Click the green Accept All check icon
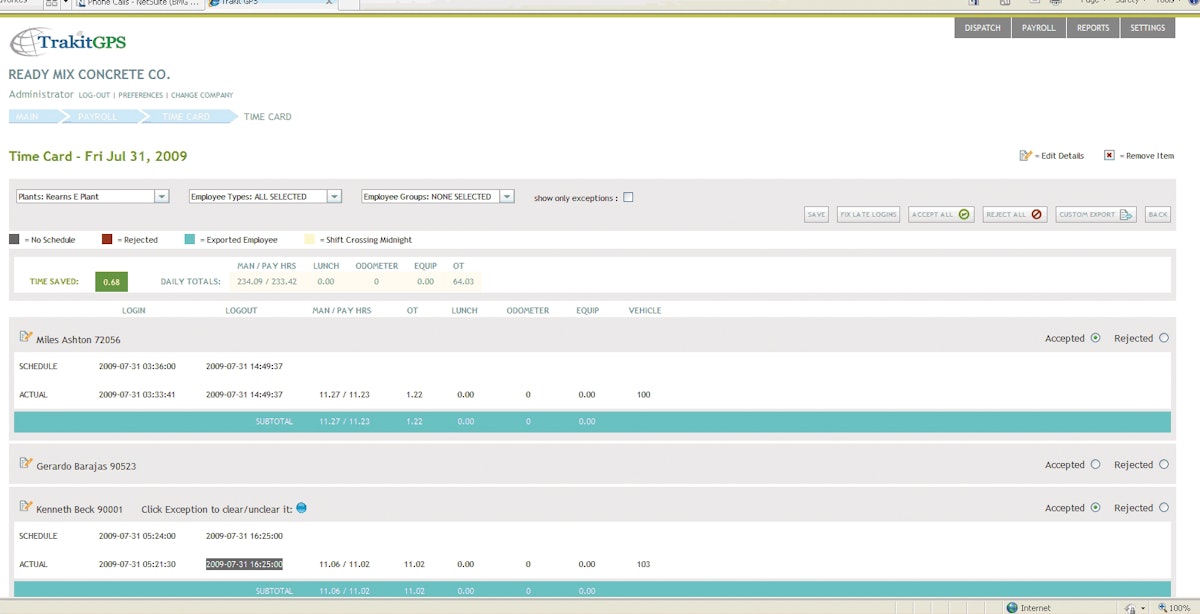 click(x=964, y=214)
